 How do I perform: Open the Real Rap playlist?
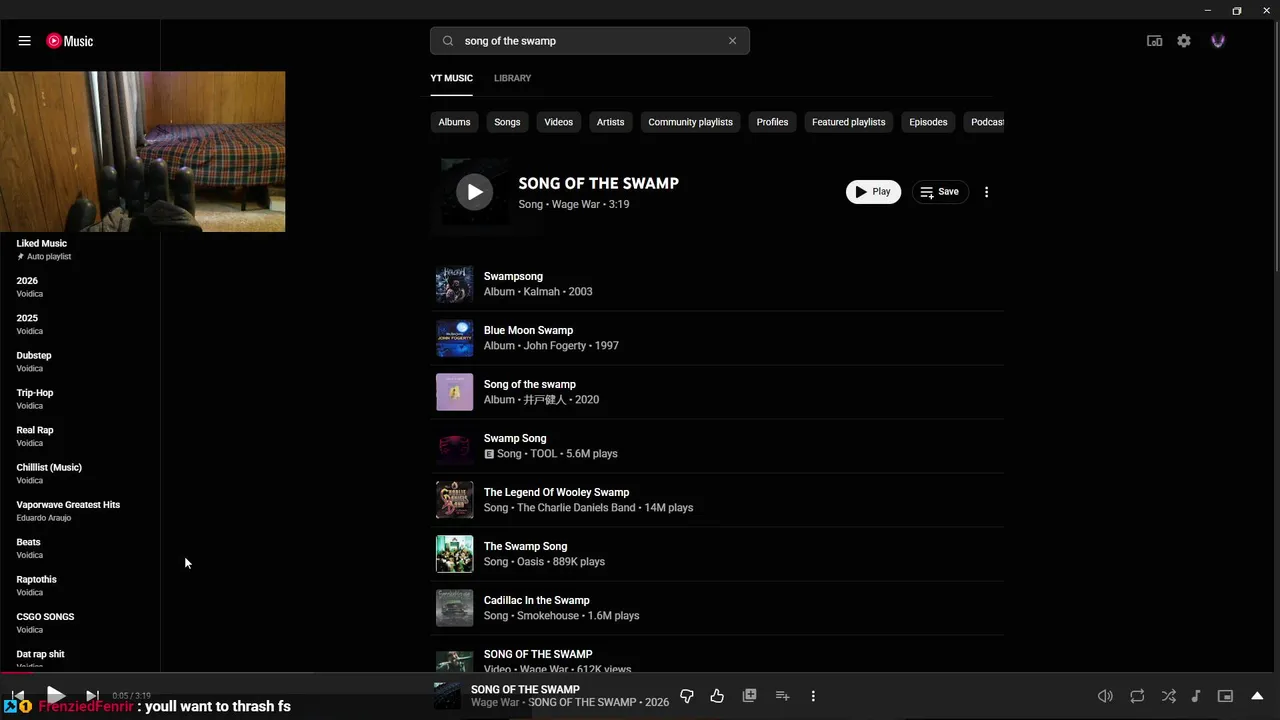80,436
